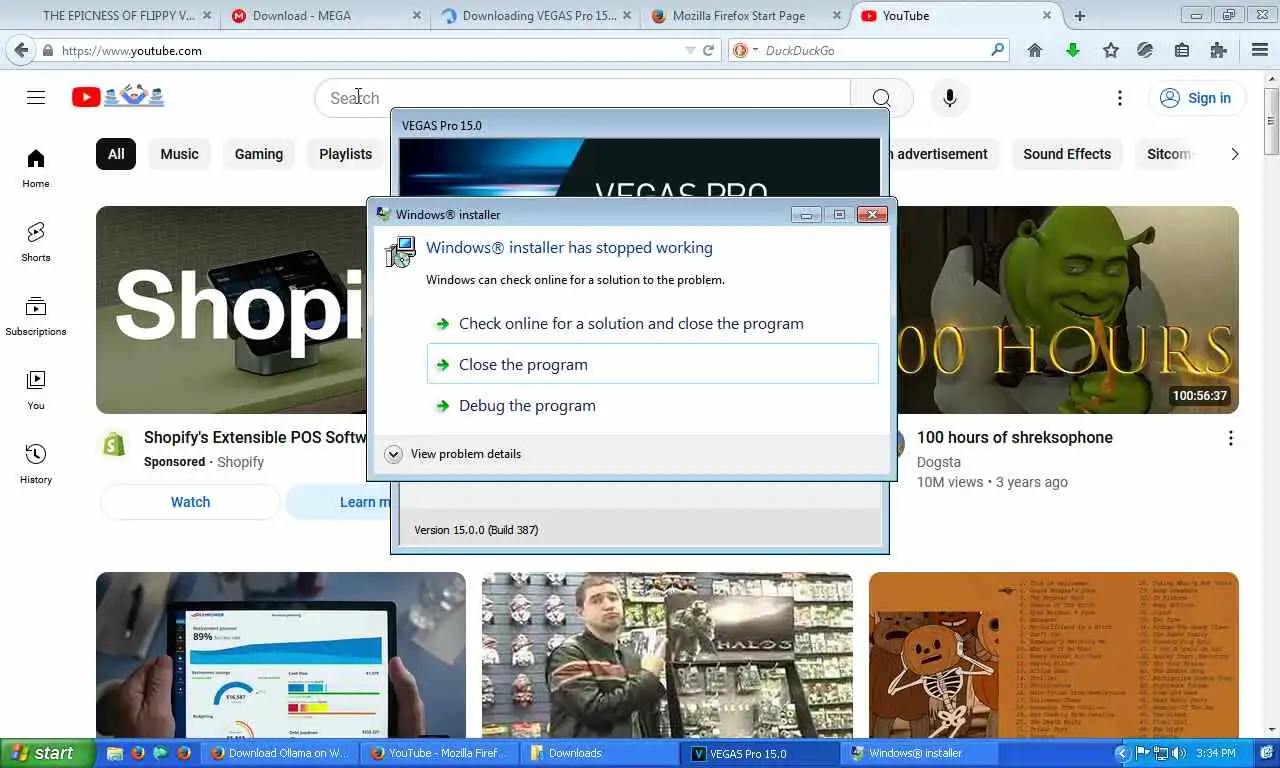The width and height of the screenshot is (1280, 768).
Task: Expand View problem details
Action: click(454, 454)
